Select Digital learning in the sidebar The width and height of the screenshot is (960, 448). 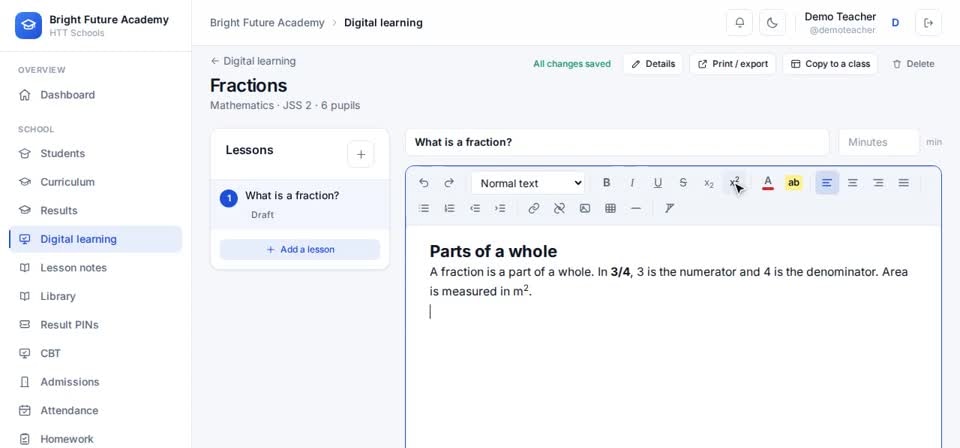tap(96, 239)
